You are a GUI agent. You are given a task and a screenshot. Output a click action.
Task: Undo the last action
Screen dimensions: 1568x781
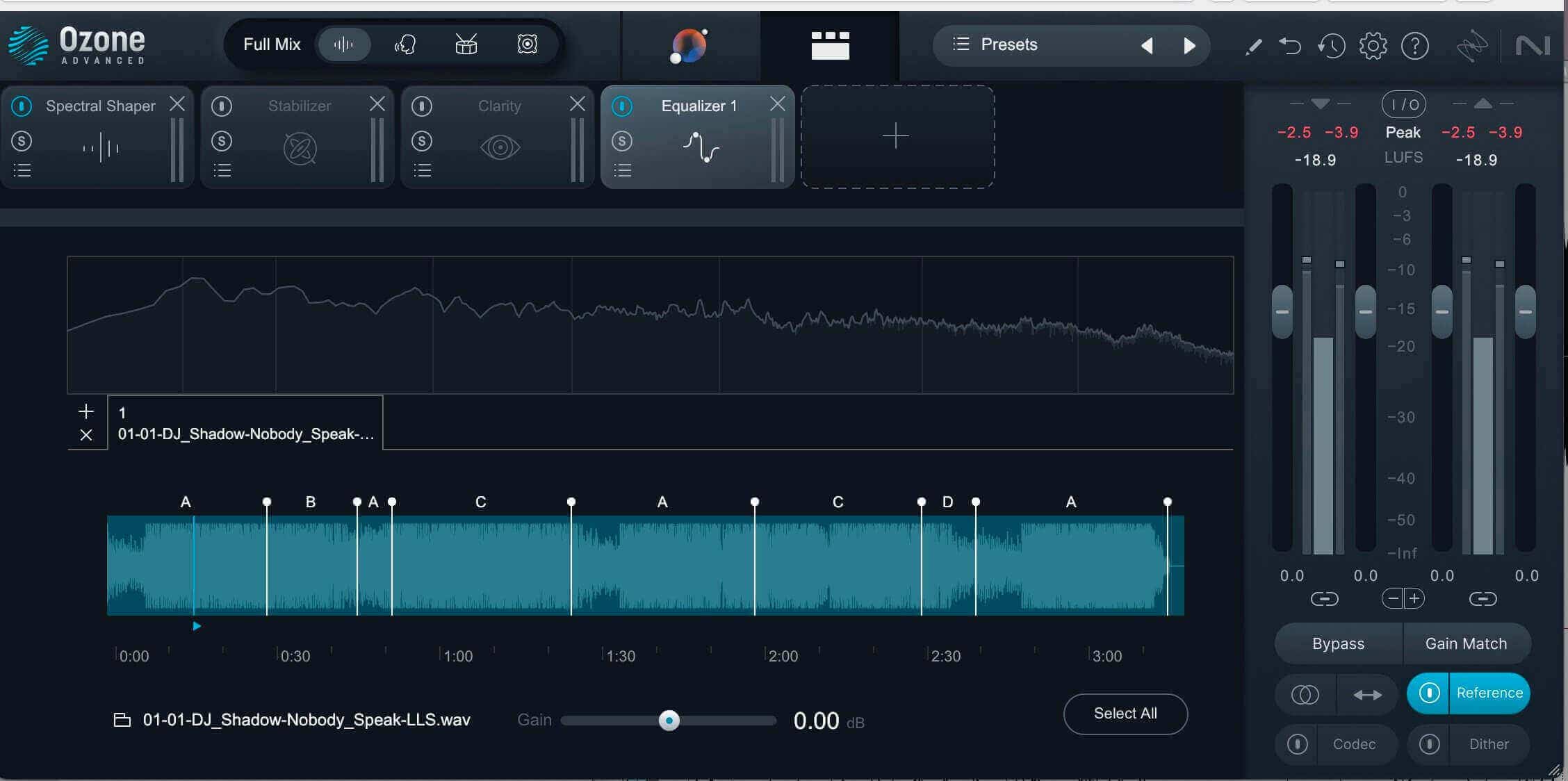(1290, 47)
